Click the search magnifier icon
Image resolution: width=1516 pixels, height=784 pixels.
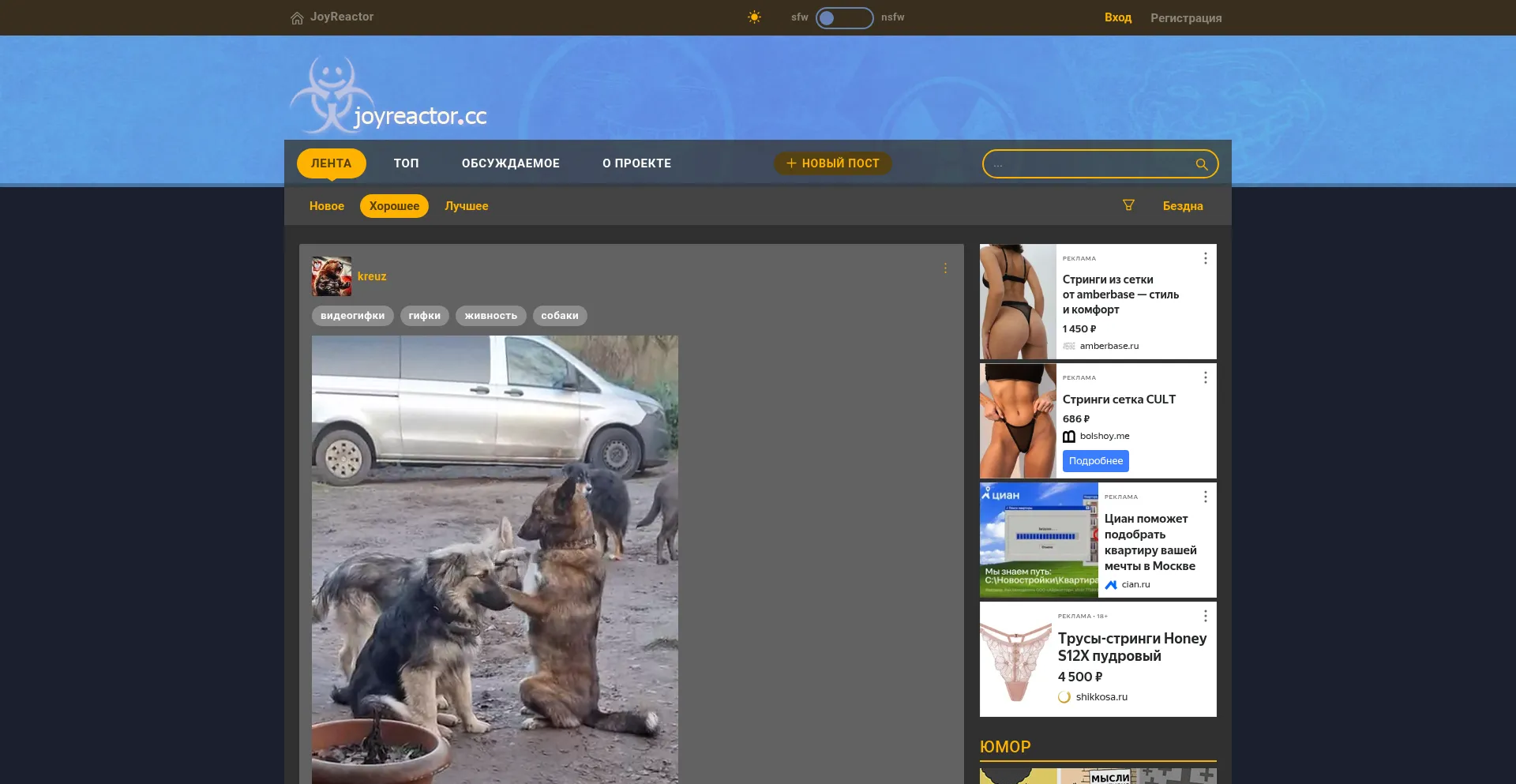click(1201, 164)
